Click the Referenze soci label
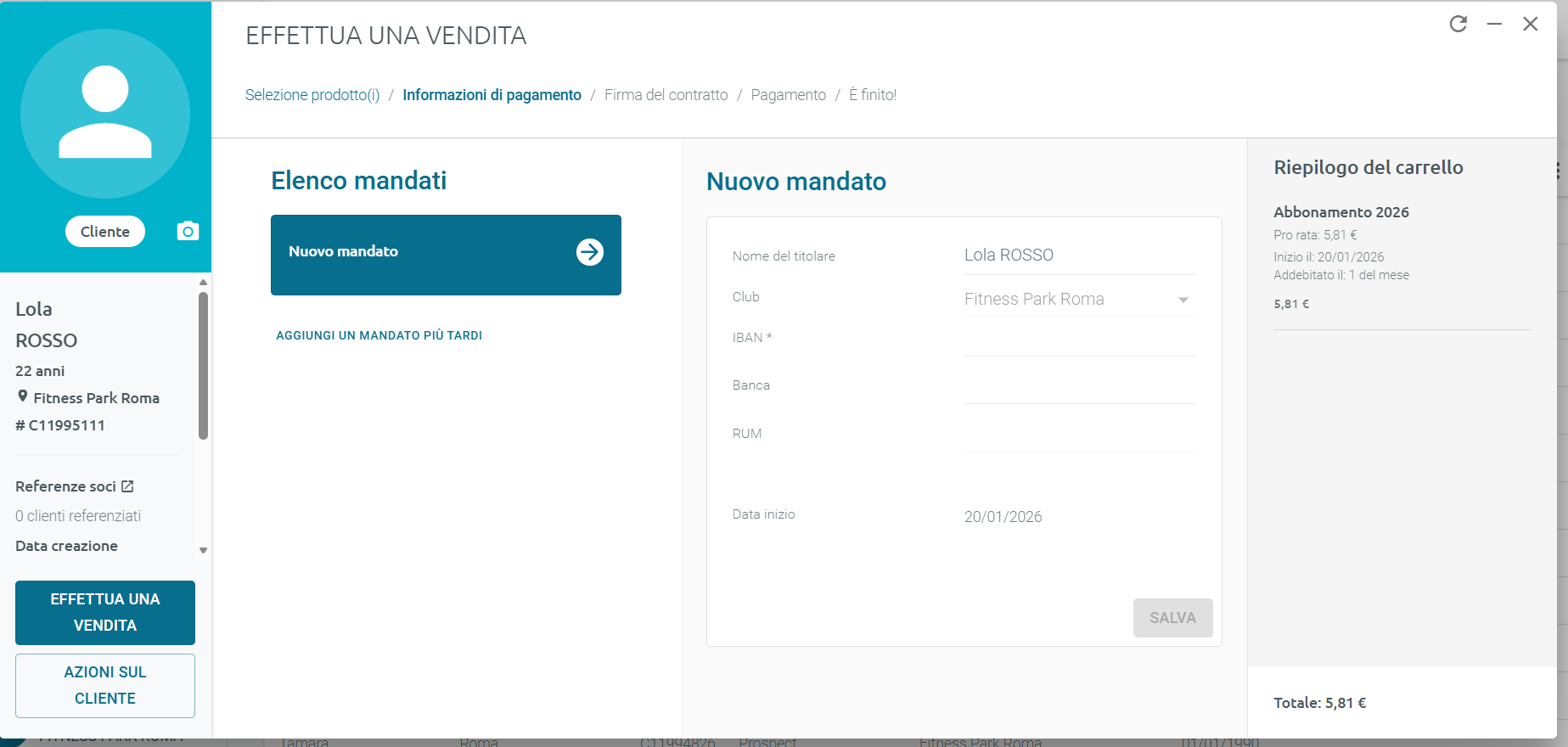The height and width of the screenshot is (747, 1568). point(65,486)
